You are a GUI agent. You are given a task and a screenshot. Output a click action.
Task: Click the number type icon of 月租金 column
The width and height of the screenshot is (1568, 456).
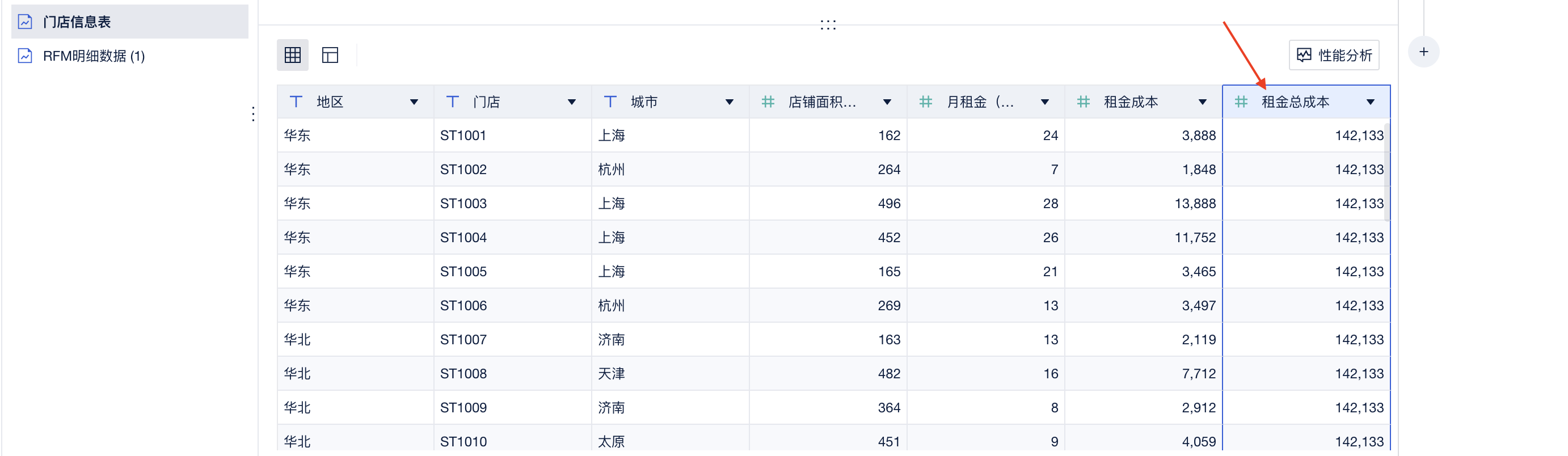click(x=926, y=102)
